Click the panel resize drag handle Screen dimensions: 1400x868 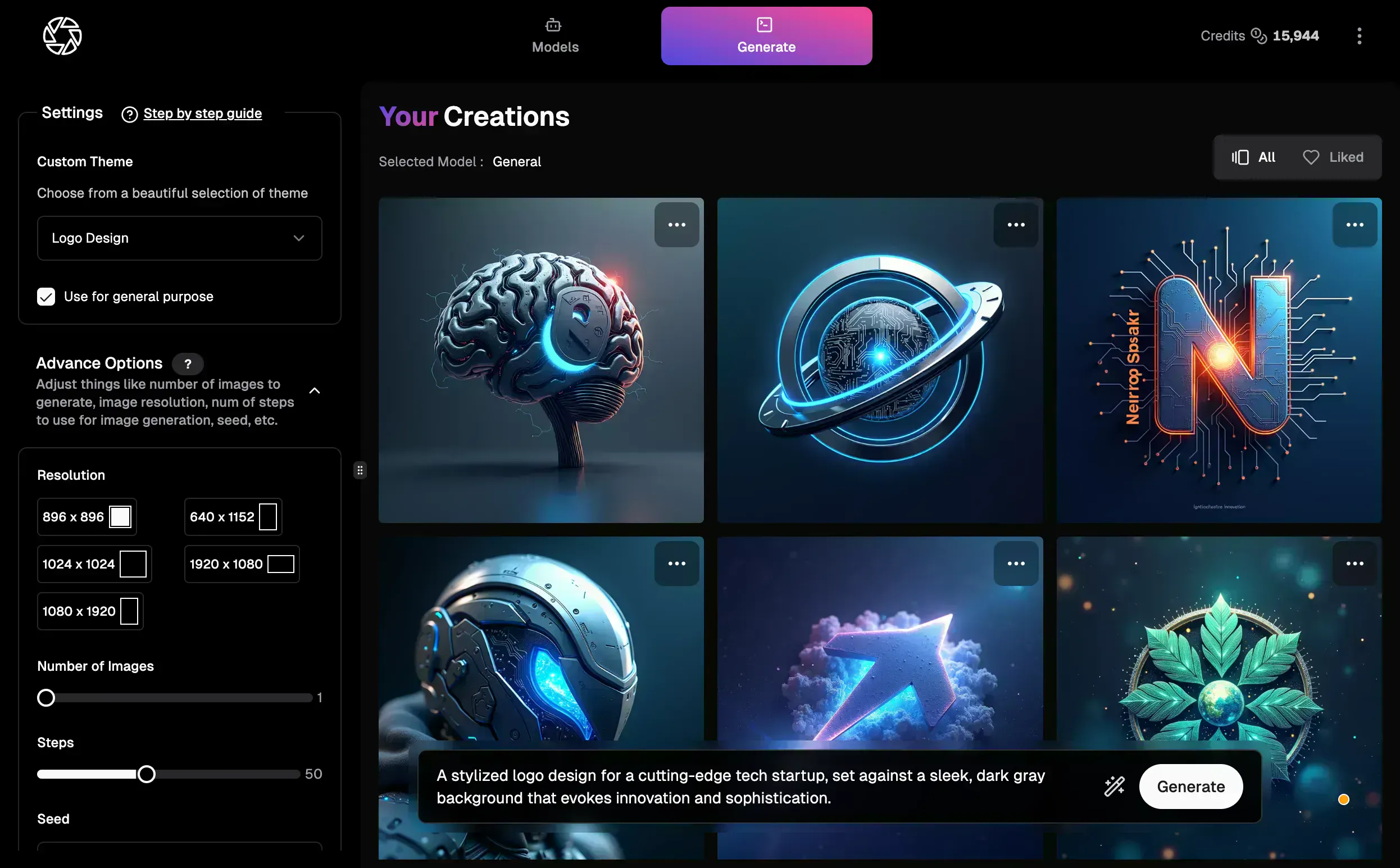coord(360,470)
